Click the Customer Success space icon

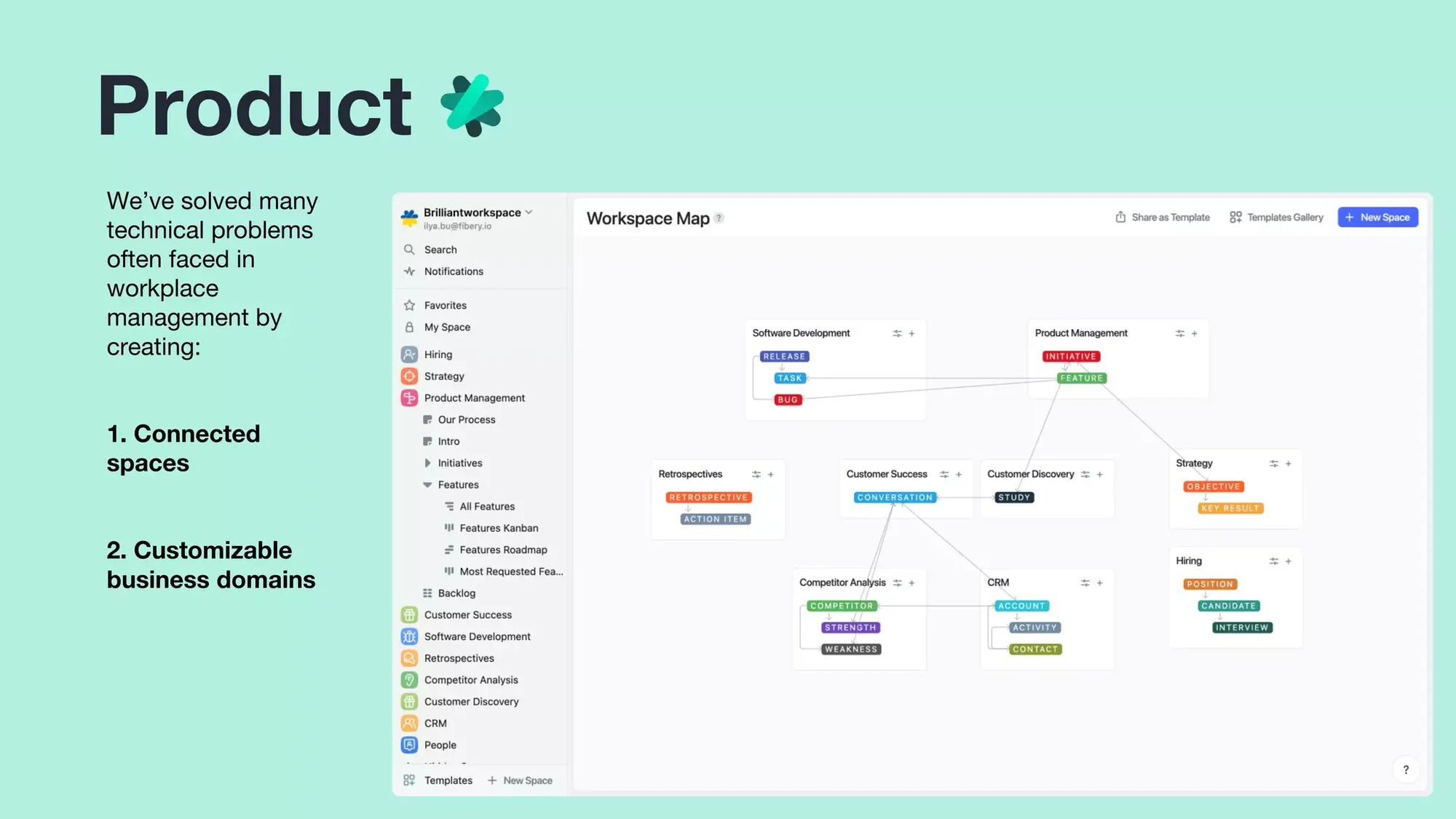(408, 614)
